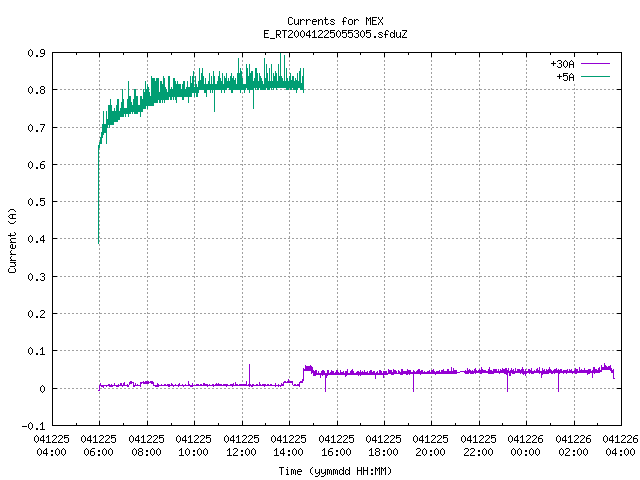The width and height of the screenshot is (640, 480).
Task: Click the "Current (A)" y-axis label
Action: click(12, 240)
